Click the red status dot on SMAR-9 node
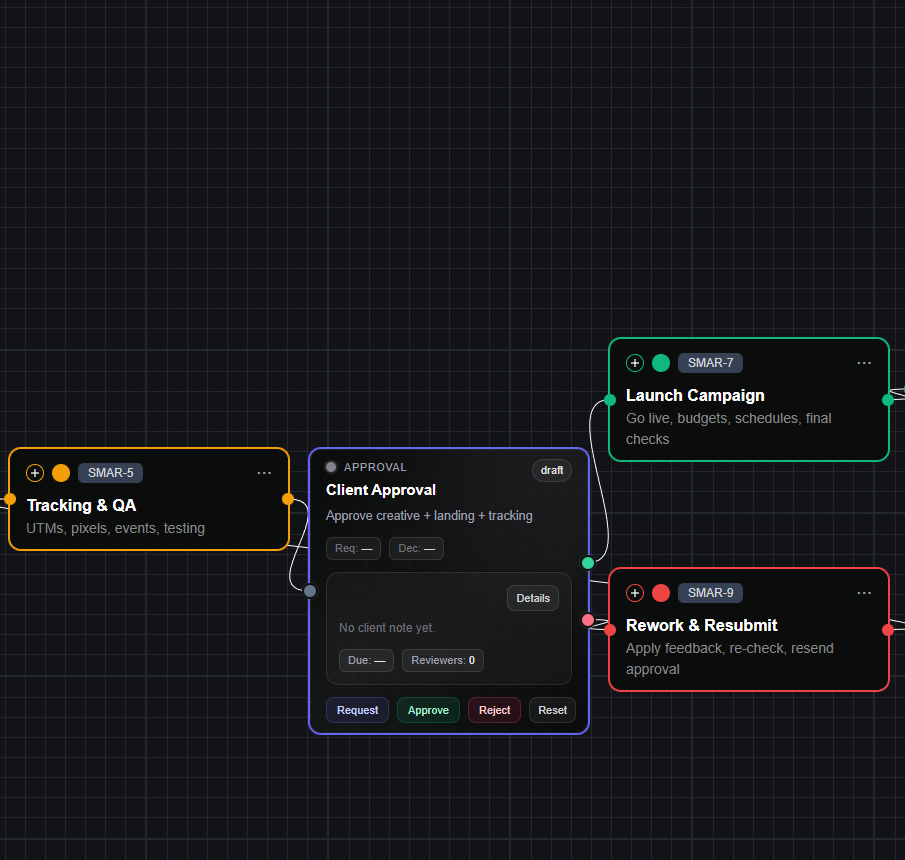The height and width of the screenshot is (860, 905). tap(661, 593)
